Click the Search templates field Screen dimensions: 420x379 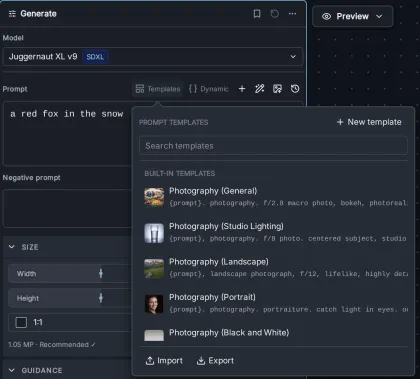coord(273,146)
